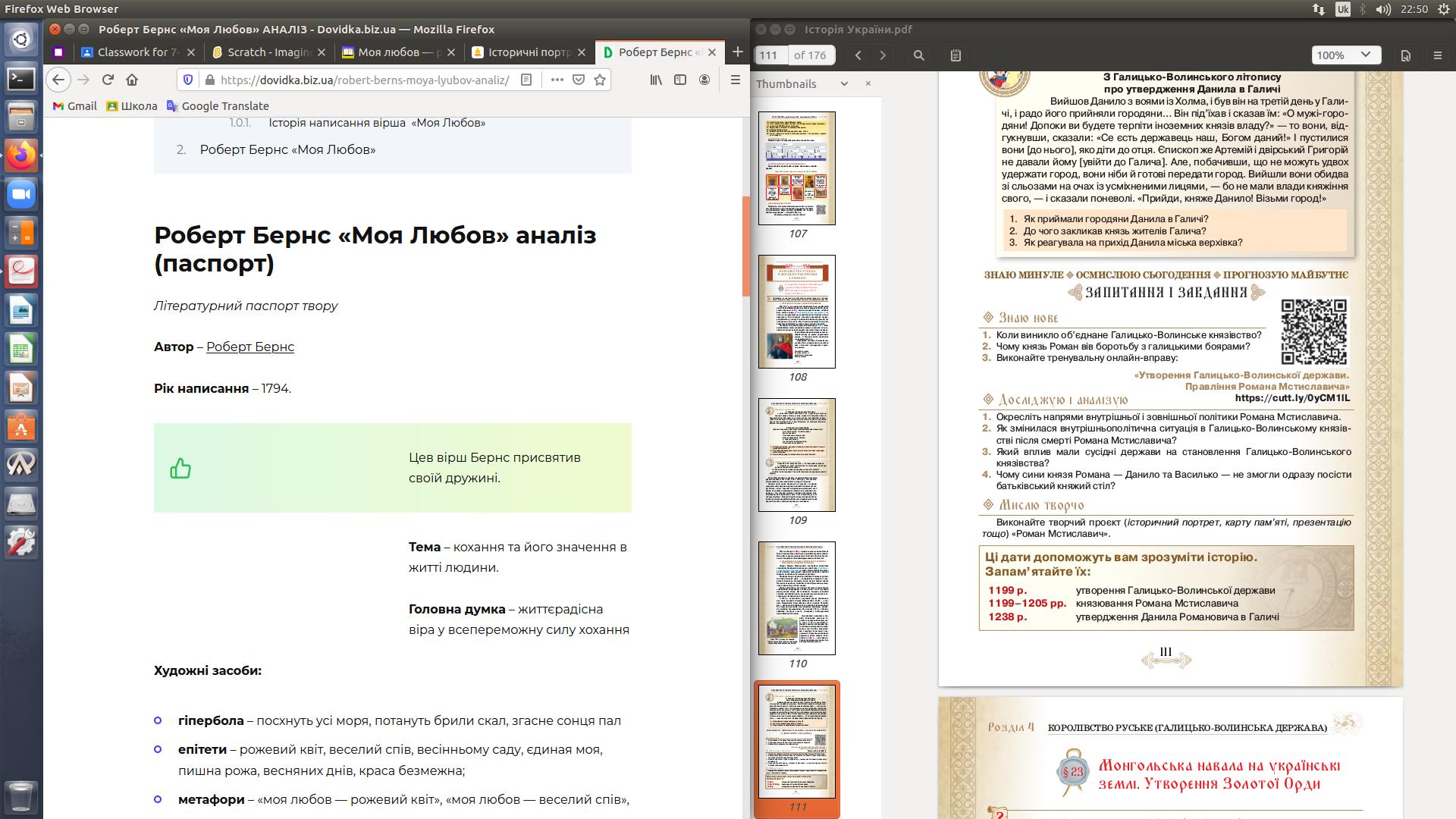The width and height of the screenshot is (1456, 819).
Task: Bookmark this page with star icon
Action: pyautogui.click(x=600, y=80)
